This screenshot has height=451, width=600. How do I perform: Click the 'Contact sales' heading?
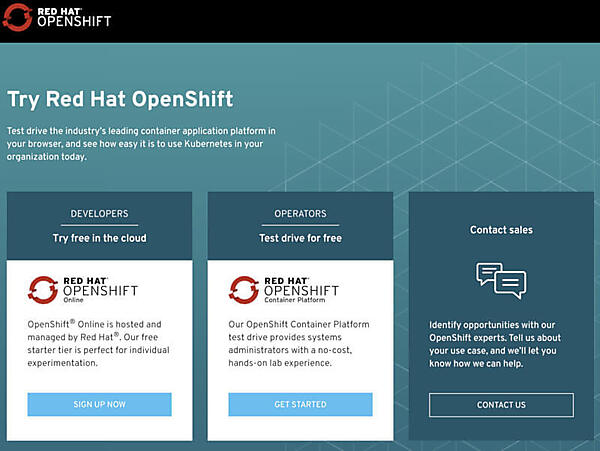coord(501,230)
